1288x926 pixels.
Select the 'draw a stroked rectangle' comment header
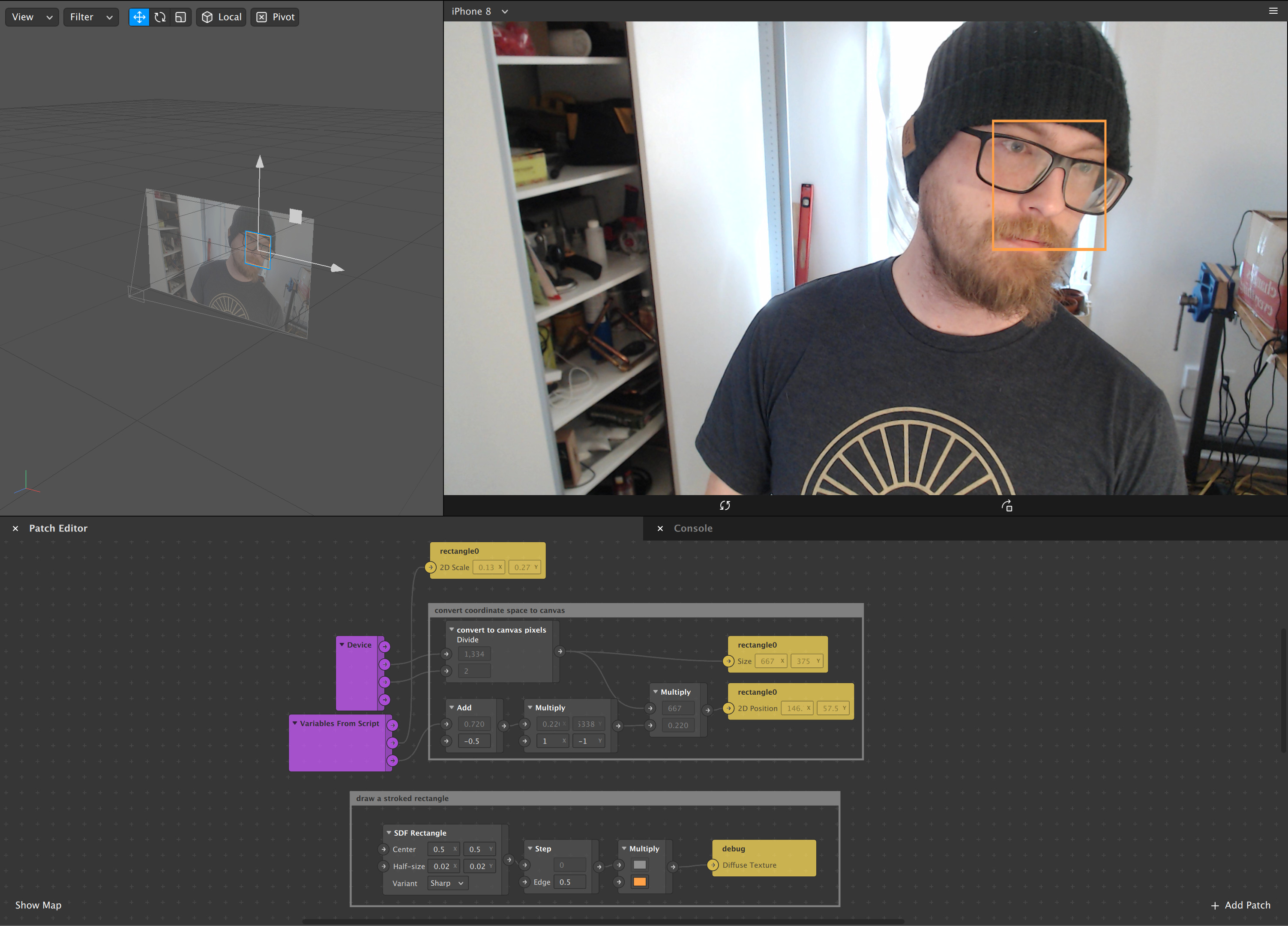[x=595, y=798]
